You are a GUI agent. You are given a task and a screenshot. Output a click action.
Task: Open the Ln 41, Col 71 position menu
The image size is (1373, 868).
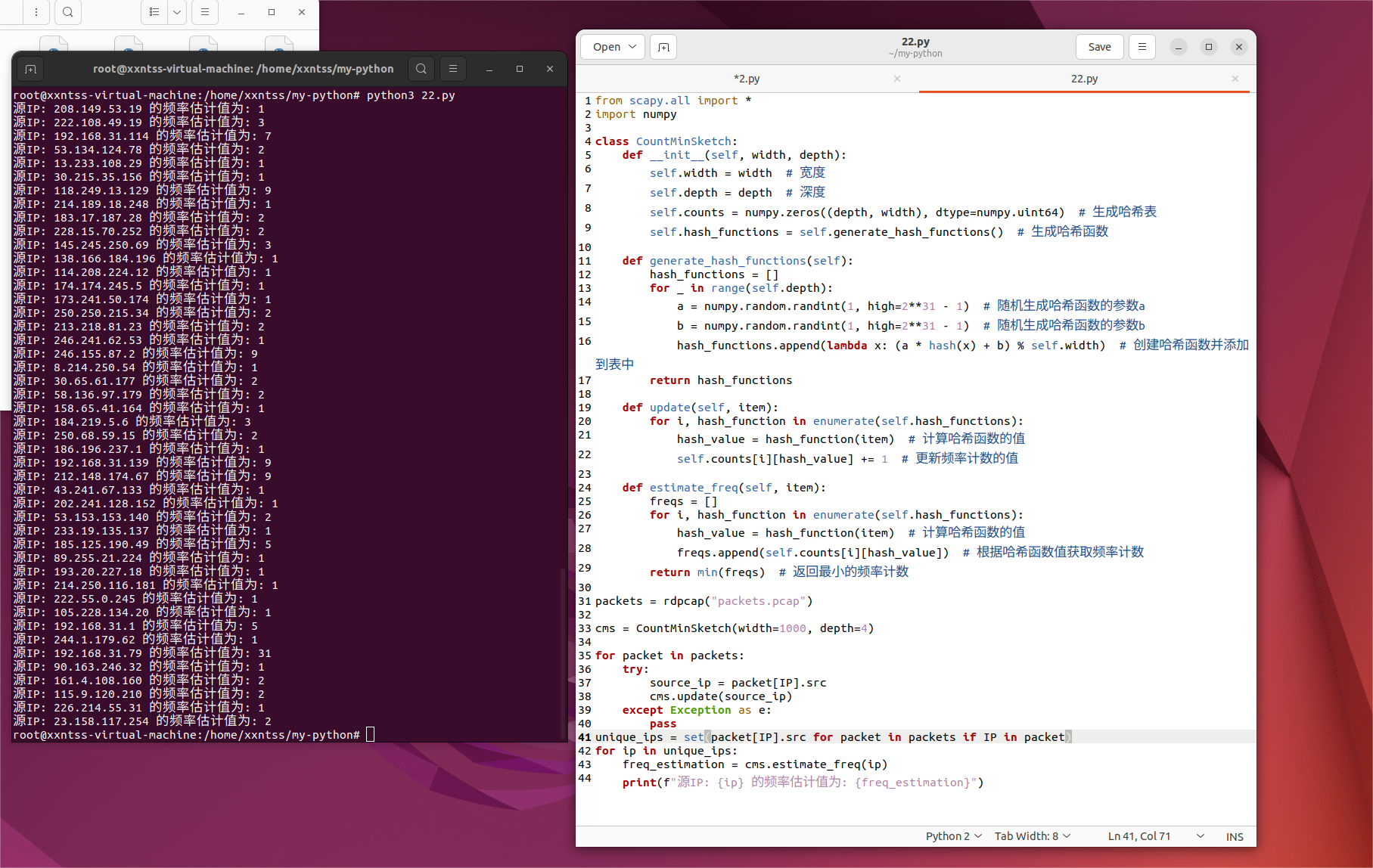tap(1155, 836)
